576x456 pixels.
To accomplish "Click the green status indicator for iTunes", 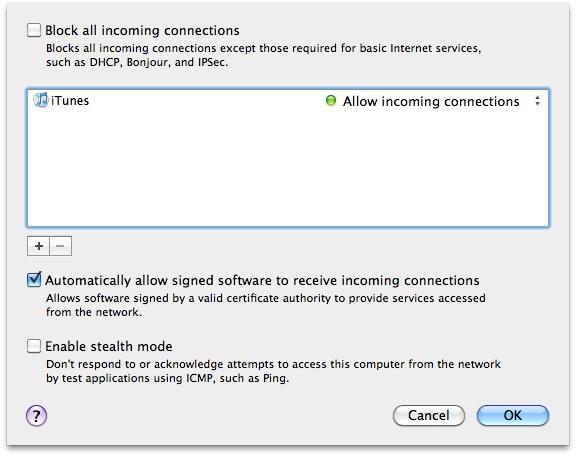I will (x=331, y=100).
